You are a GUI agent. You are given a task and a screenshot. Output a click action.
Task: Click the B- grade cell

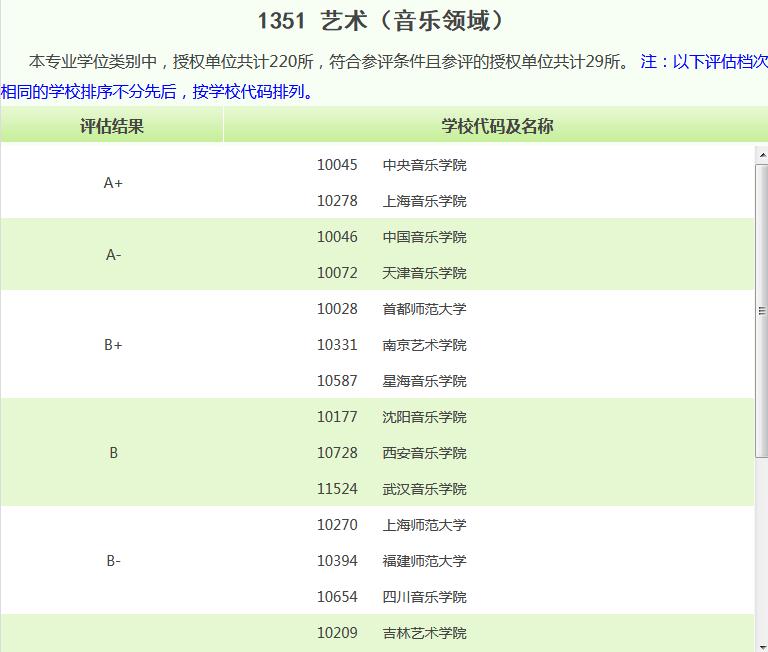click(113, 561)
